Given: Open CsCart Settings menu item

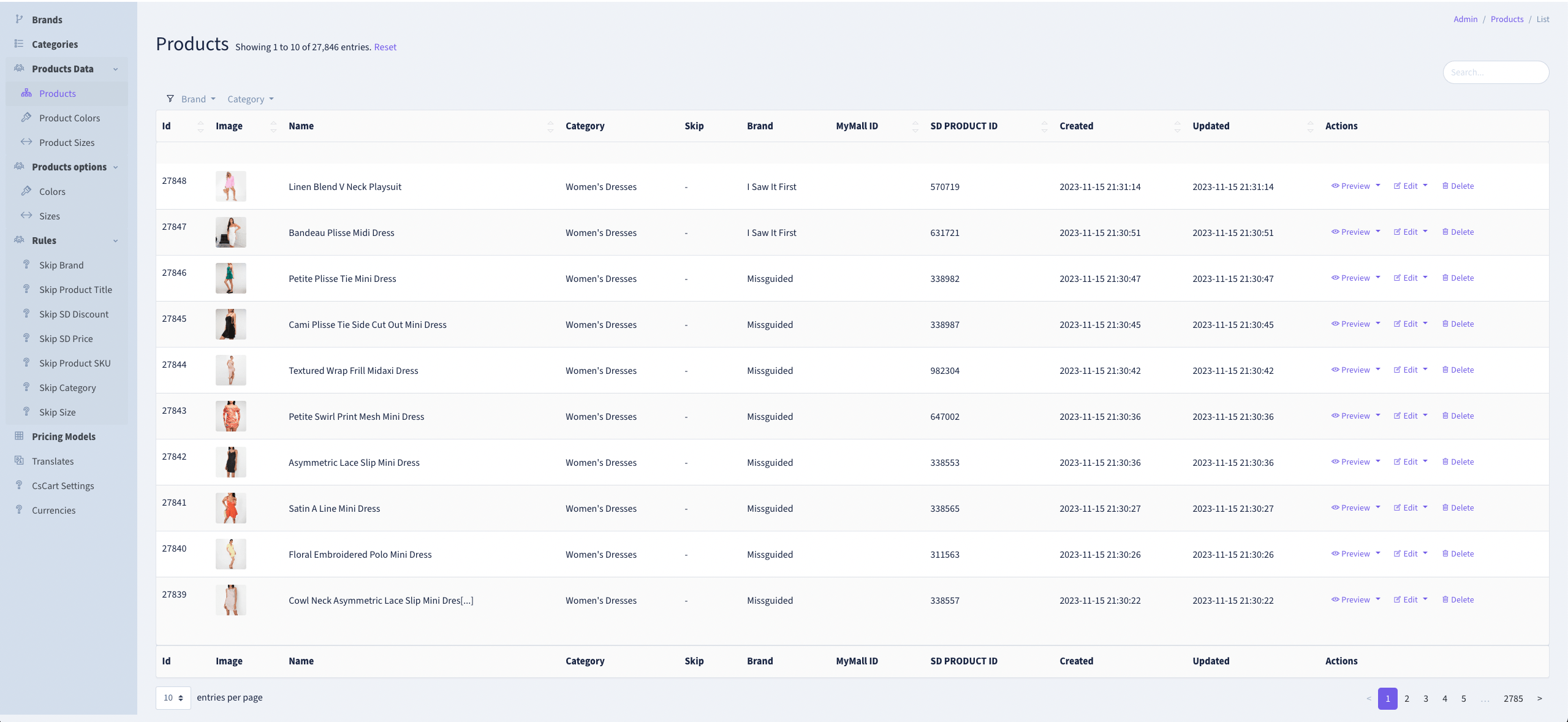Looking at the screenshot, I should tap(62, 485).
